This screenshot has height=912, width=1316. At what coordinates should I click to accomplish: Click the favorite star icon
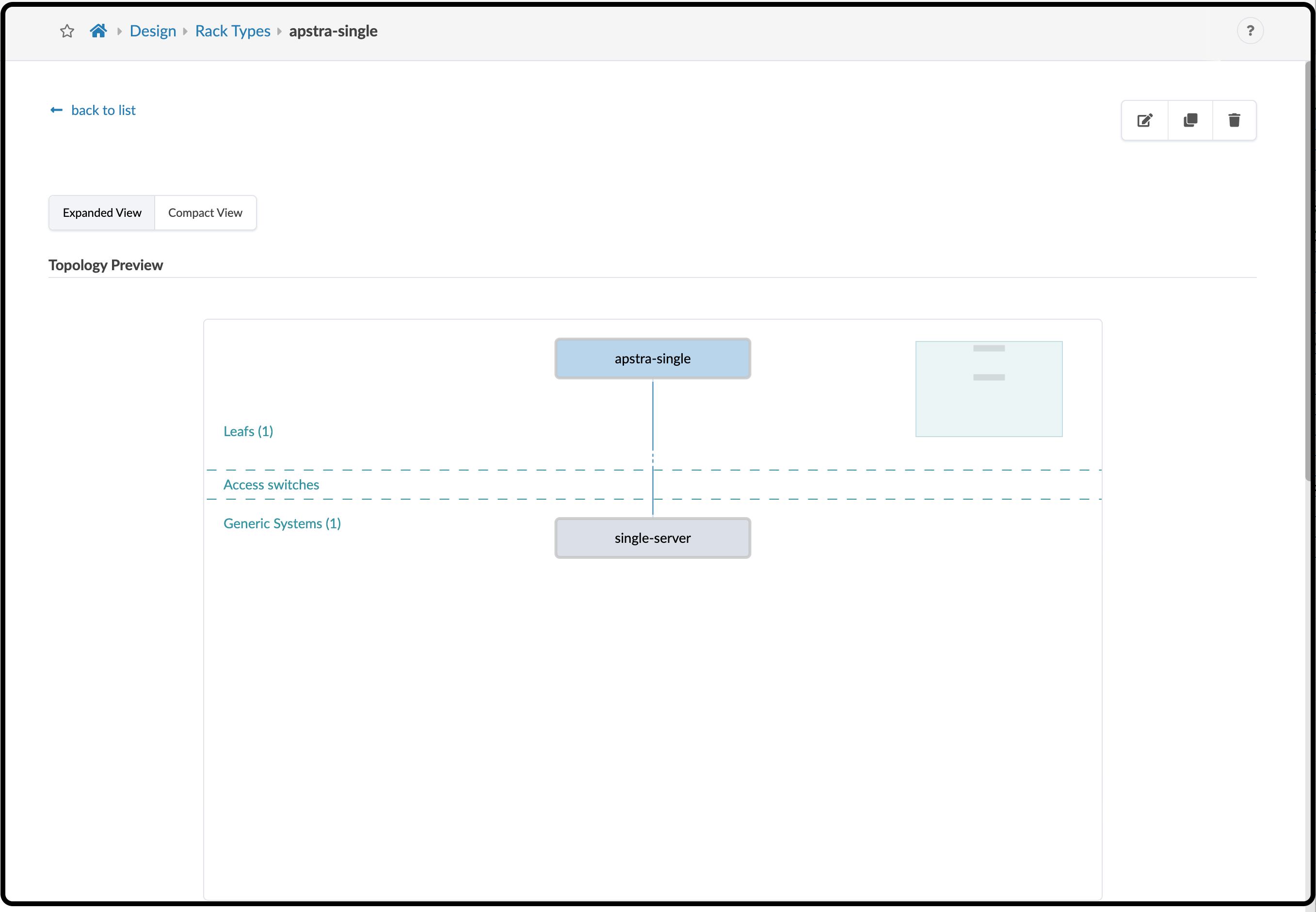(x=67, y=31)
